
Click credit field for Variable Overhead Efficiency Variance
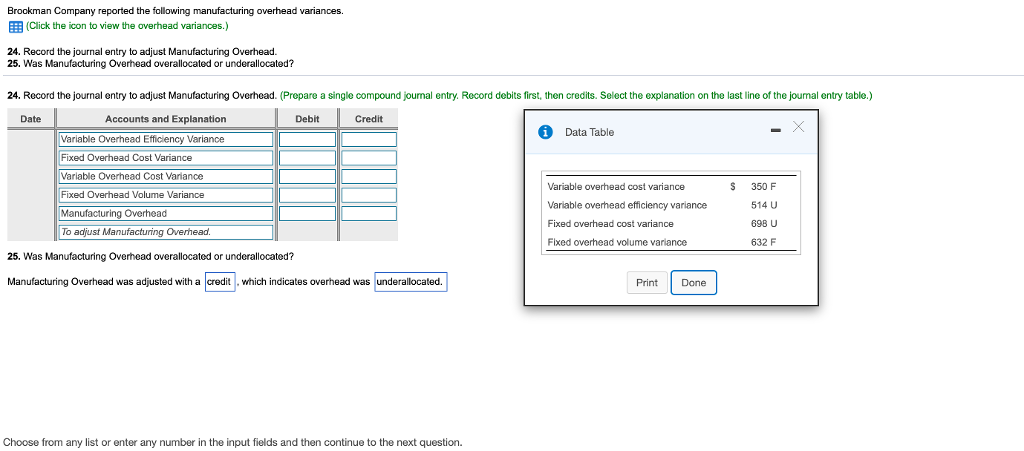369,140
